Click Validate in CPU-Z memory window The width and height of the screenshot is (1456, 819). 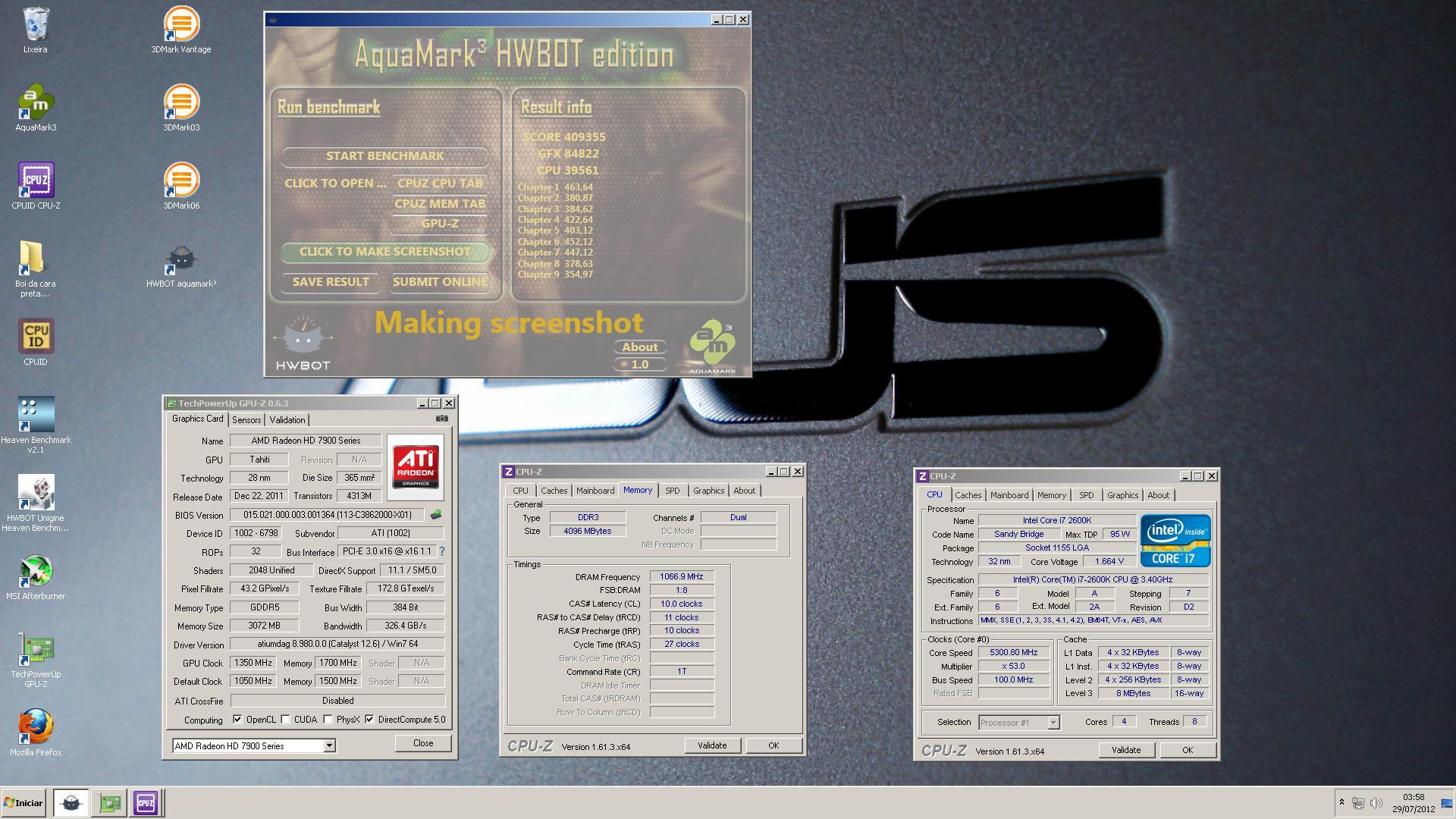tap(712, 745)
